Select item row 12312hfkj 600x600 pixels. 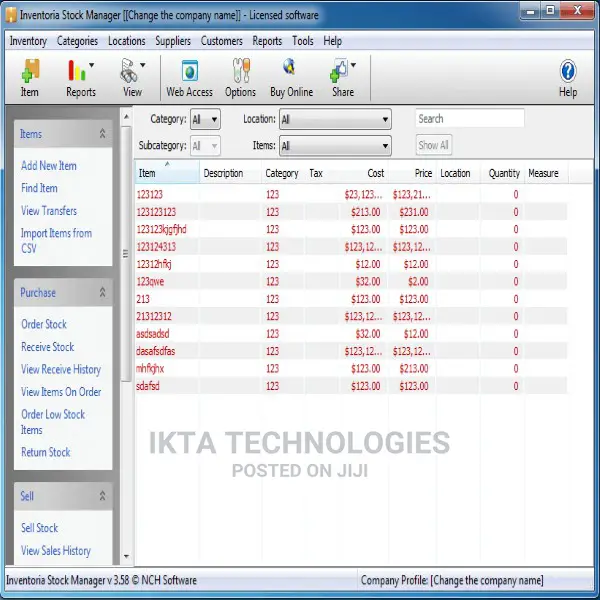351,264
